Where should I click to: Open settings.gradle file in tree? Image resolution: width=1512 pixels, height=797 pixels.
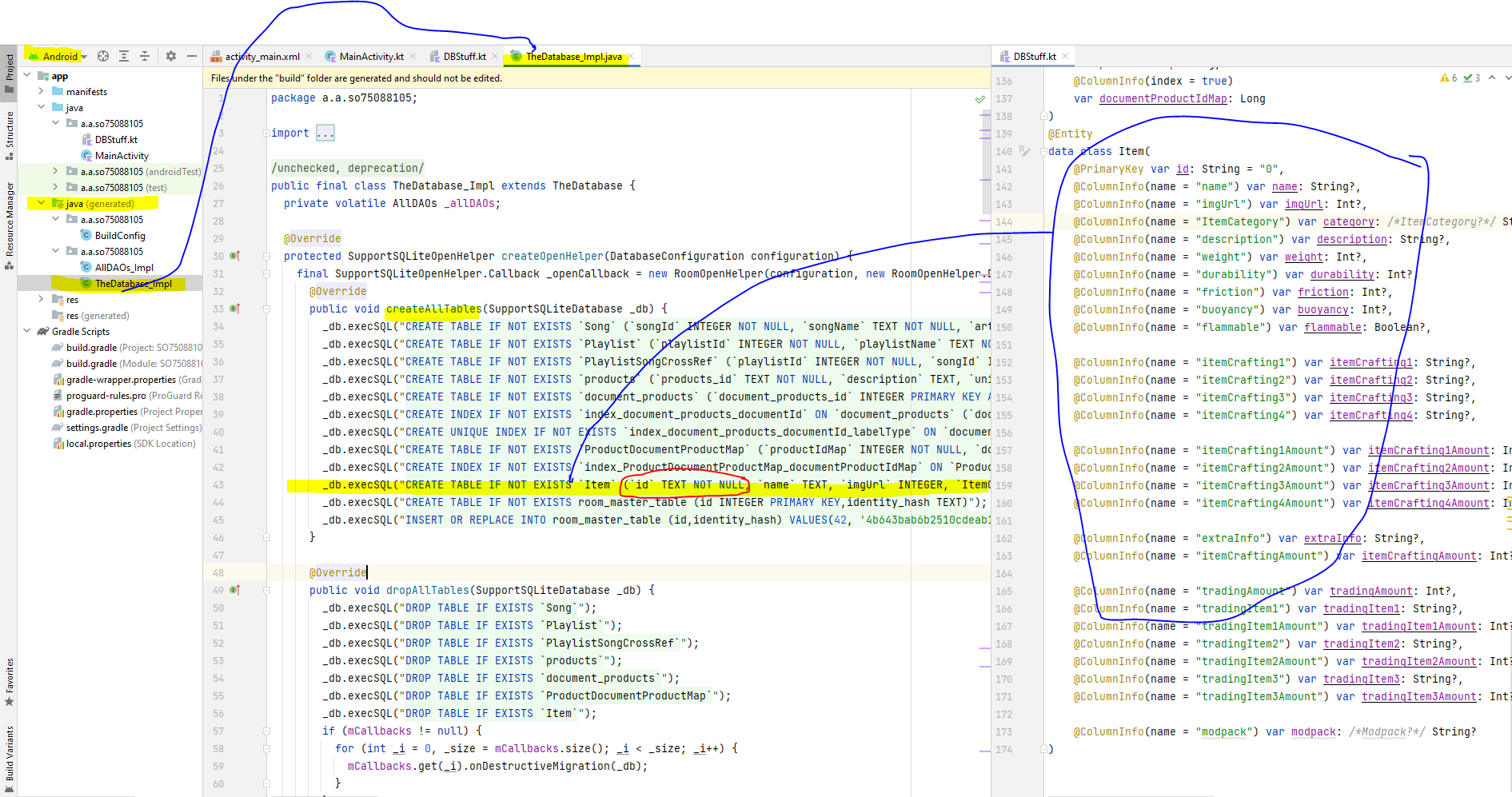(126, 428)
